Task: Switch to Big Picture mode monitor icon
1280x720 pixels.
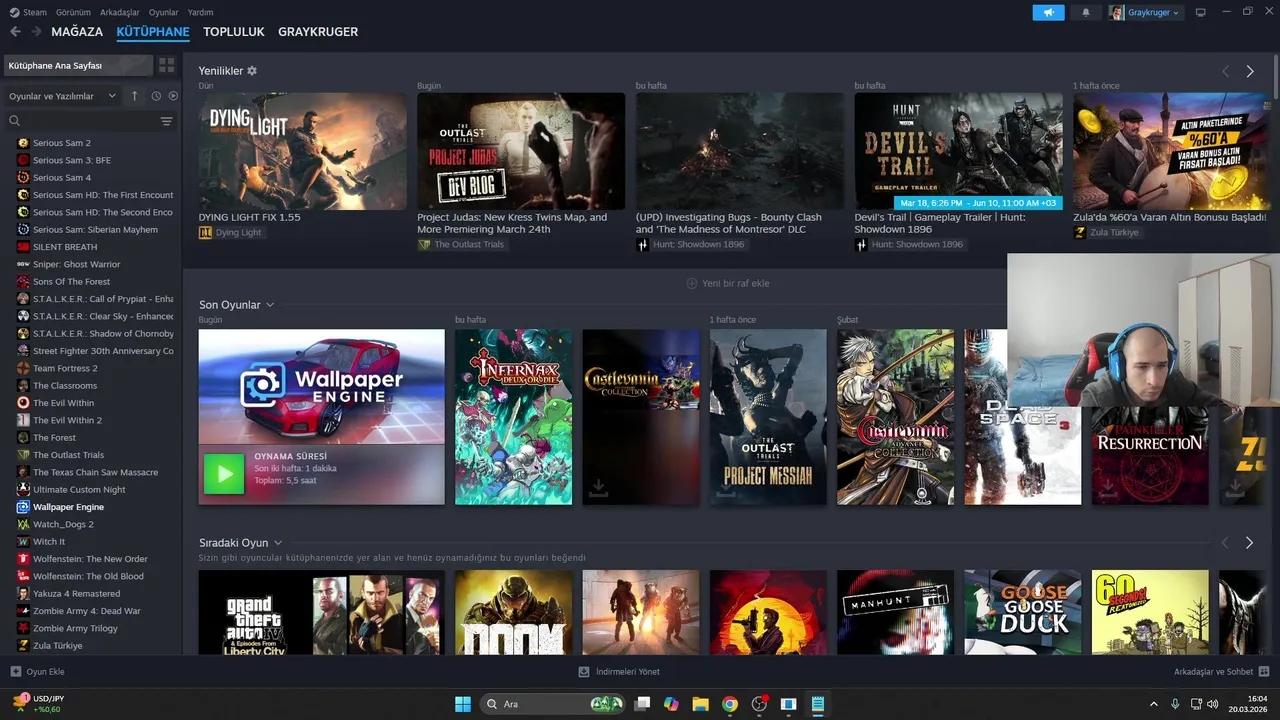Action: tap(1201, 12)
